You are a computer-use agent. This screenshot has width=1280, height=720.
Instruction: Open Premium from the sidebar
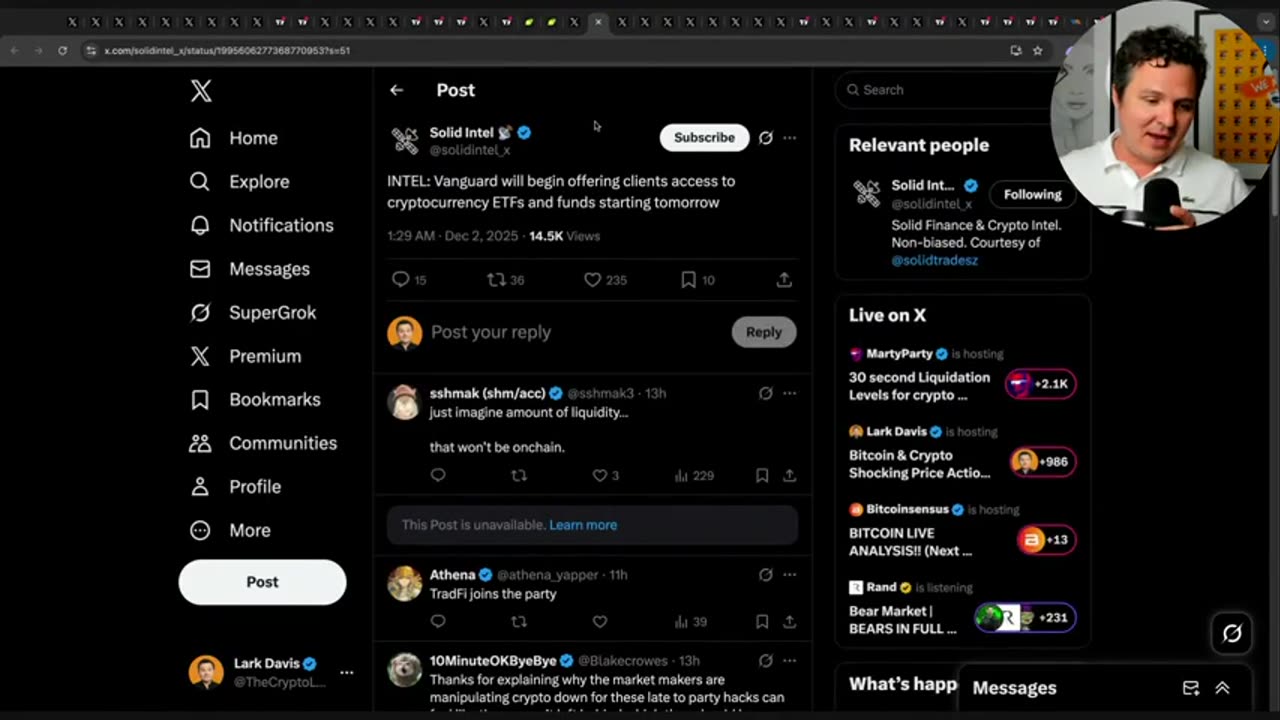coord(246,356)
